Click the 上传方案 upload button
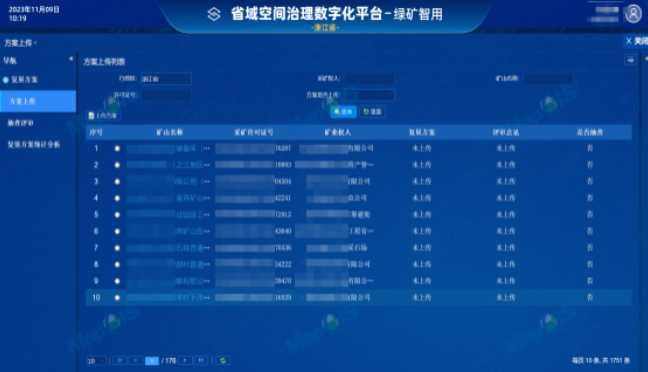Screen dimensions: 648x372 coord(103,116)
